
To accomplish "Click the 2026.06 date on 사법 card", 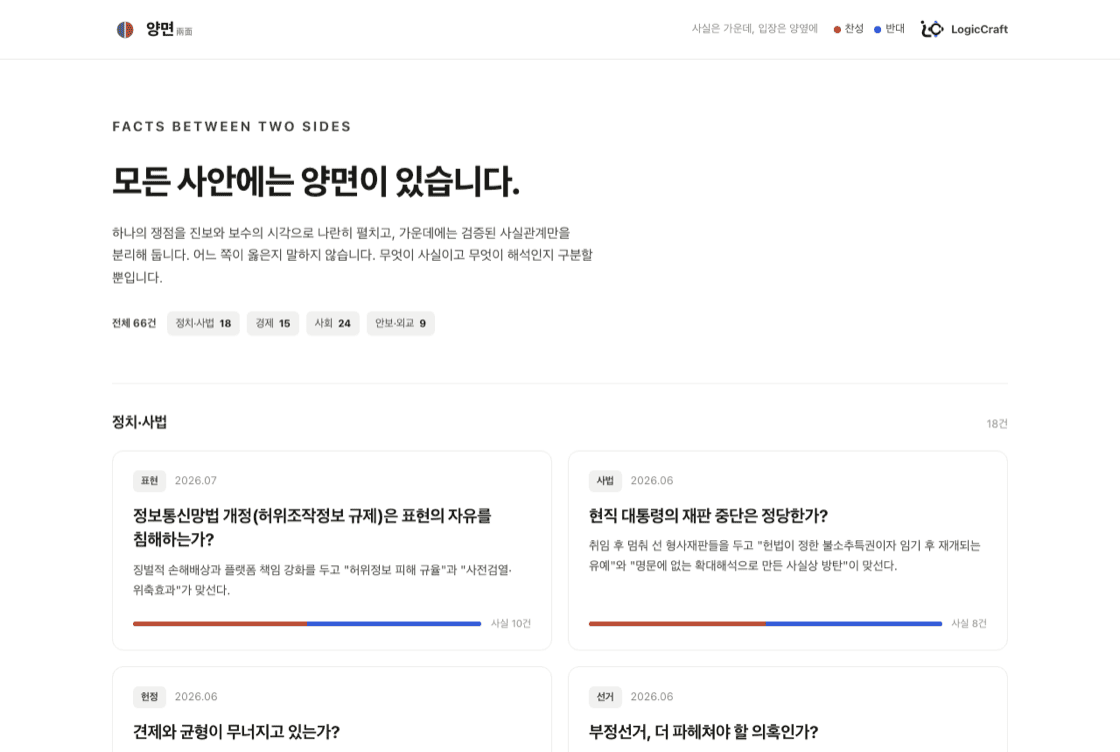I will pyautogui.click(x=651, y=481).
